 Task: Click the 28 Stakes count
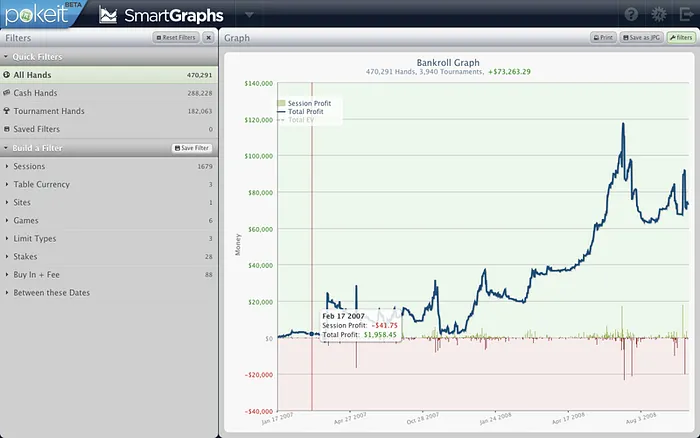(208, 257)
